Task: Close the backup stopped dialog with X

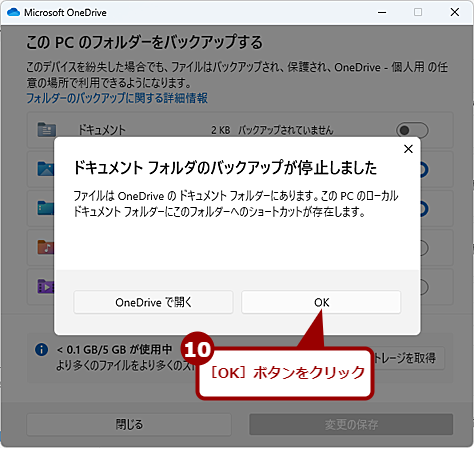Action: pyautogui.click(x=408, y=149)
